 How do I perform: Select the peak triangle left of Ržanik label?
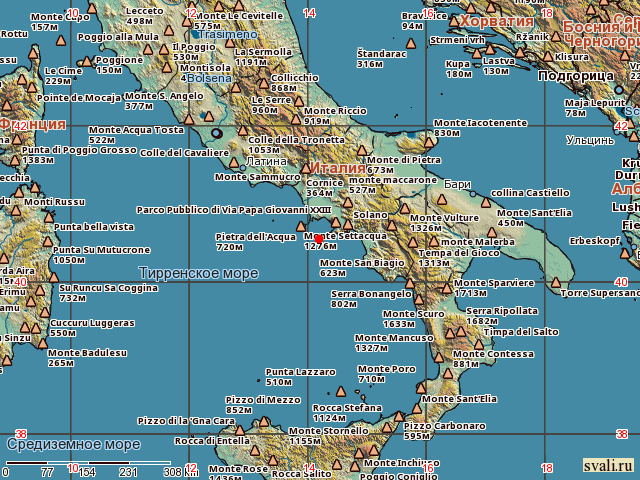[507, 37]
